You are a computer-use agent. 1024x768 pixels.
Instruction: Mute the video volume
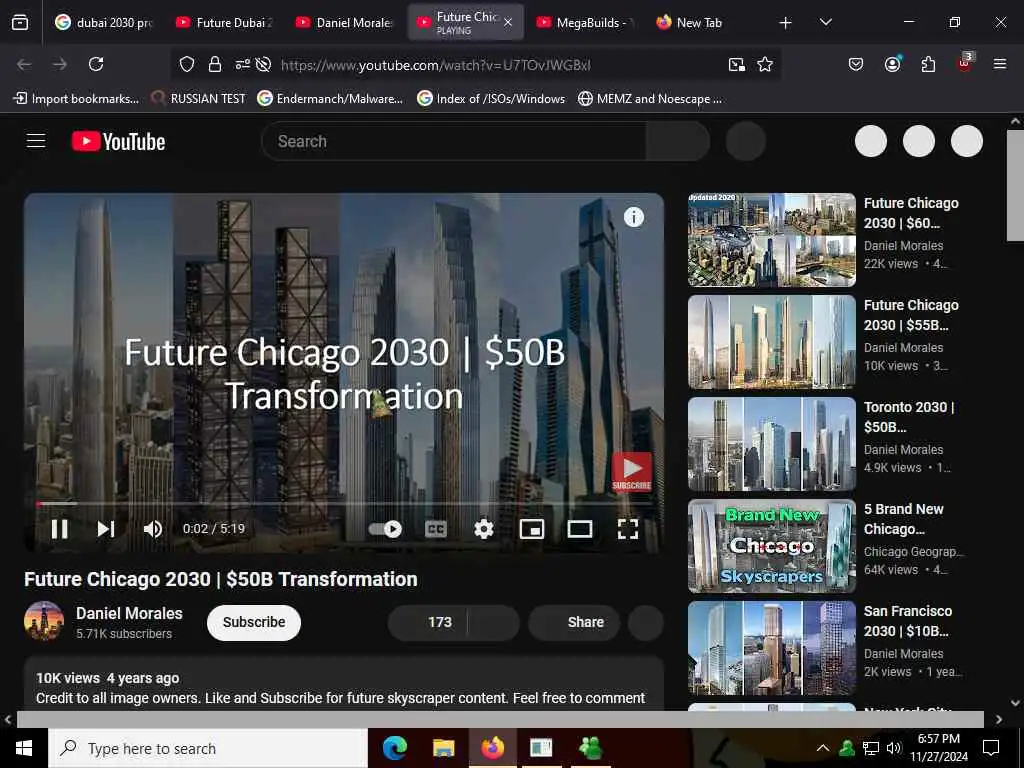[153, 529]
